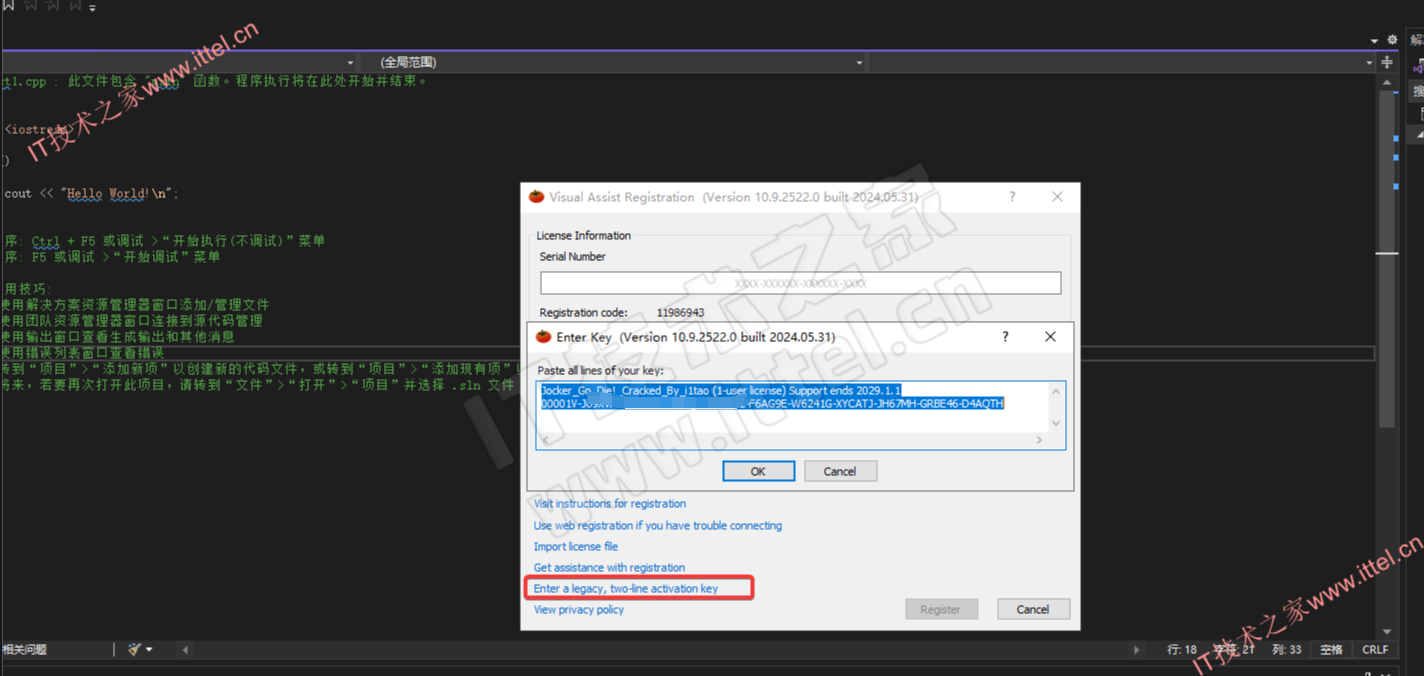Click OK in the Enter Key dialog

point(758,471)
